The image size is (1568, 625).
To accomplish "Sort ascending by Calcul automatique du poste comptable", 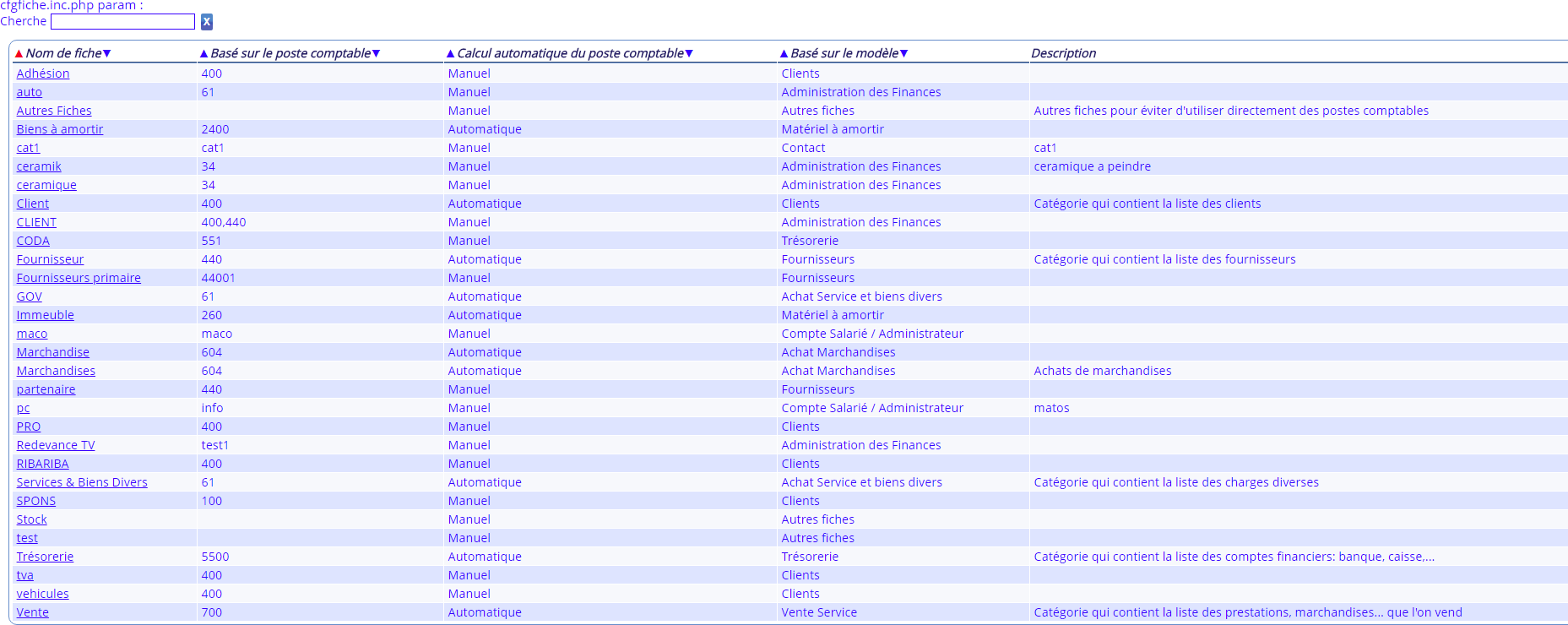I will click(x=450, y=53).
